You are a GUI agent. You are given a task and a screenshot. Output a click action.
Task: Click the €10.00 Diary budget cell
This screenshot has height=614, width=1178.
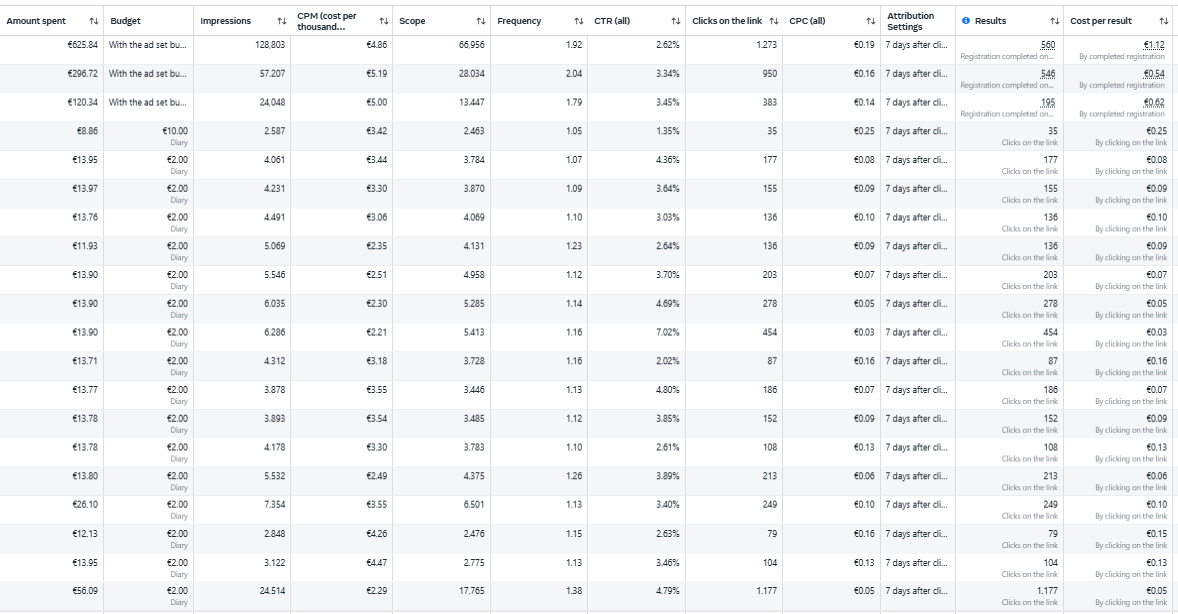(174, 131)
